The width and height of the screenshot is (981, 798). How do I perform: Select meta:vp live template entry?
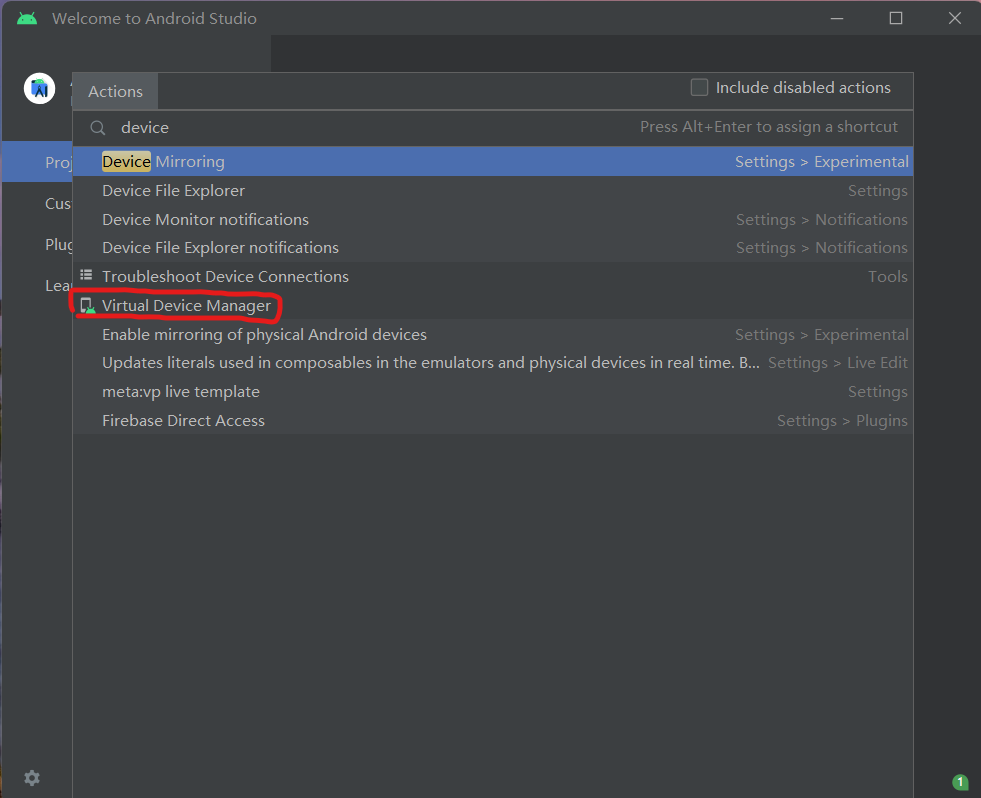(x=493, y=391)
